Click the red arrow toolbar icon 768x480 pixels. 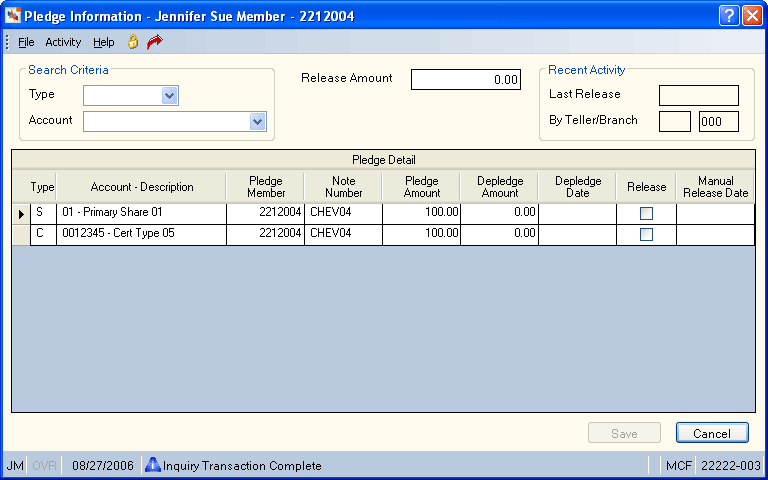pyautogui.click(x=154, y=42)
